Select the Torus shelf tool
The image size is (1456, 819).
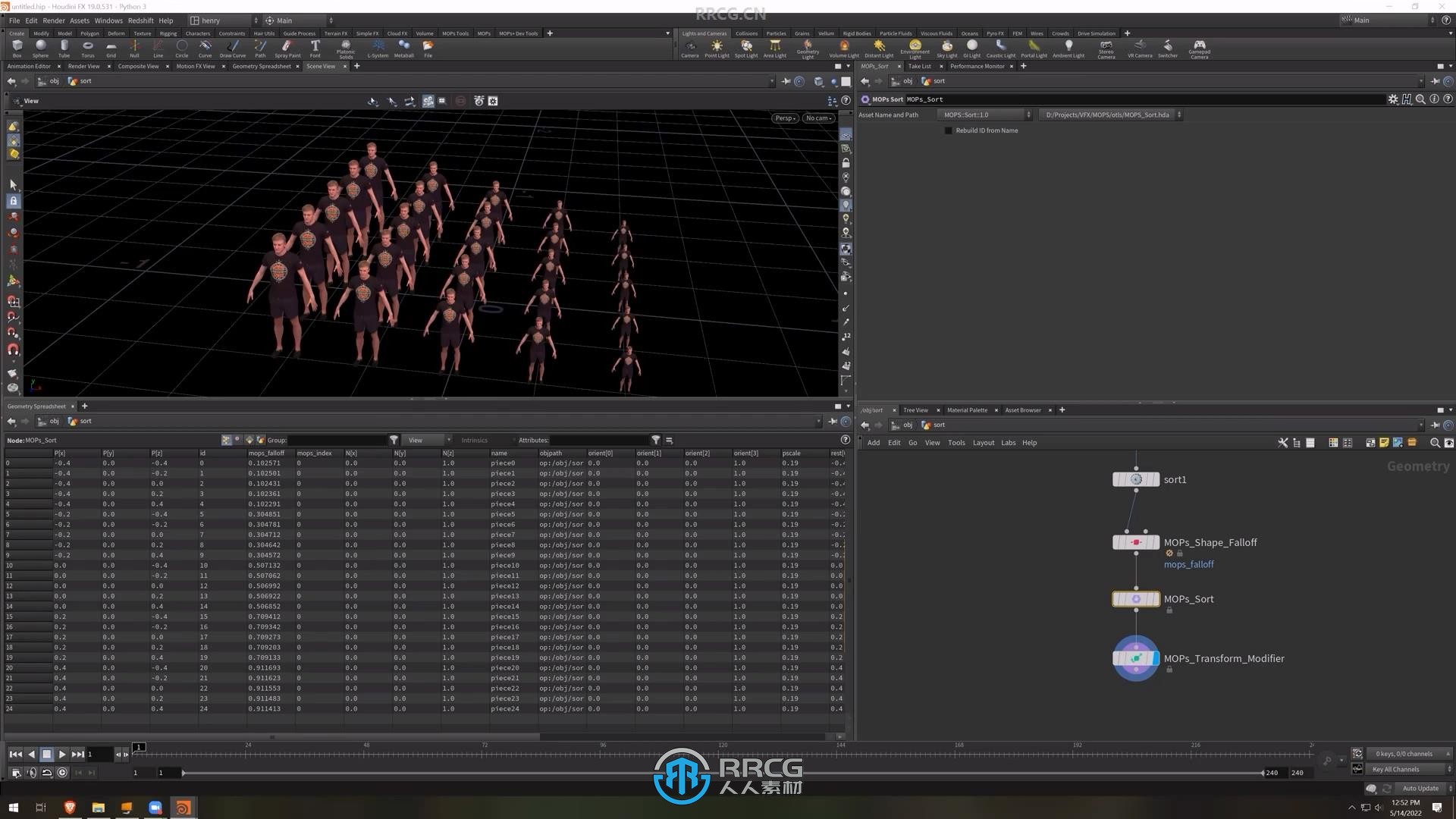(x=88, y=49)
